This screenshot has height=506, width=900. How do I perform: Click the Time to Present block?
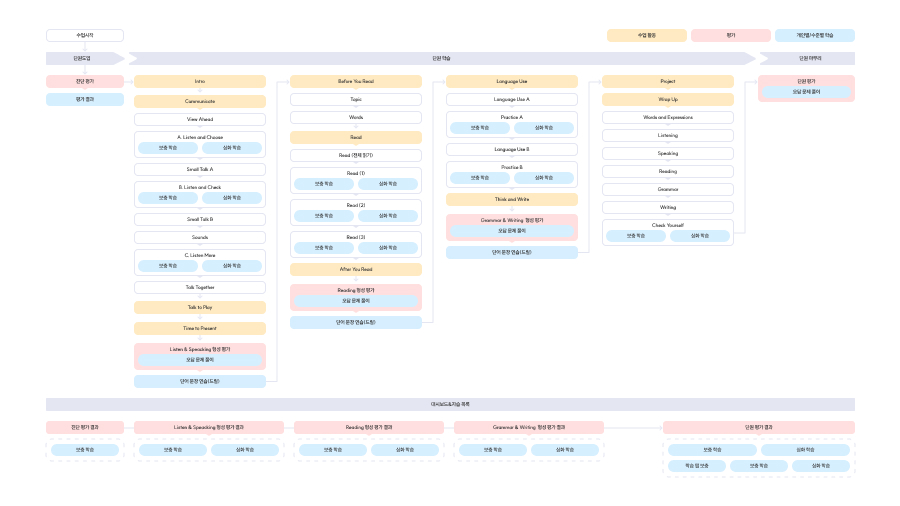pos(200,328)
